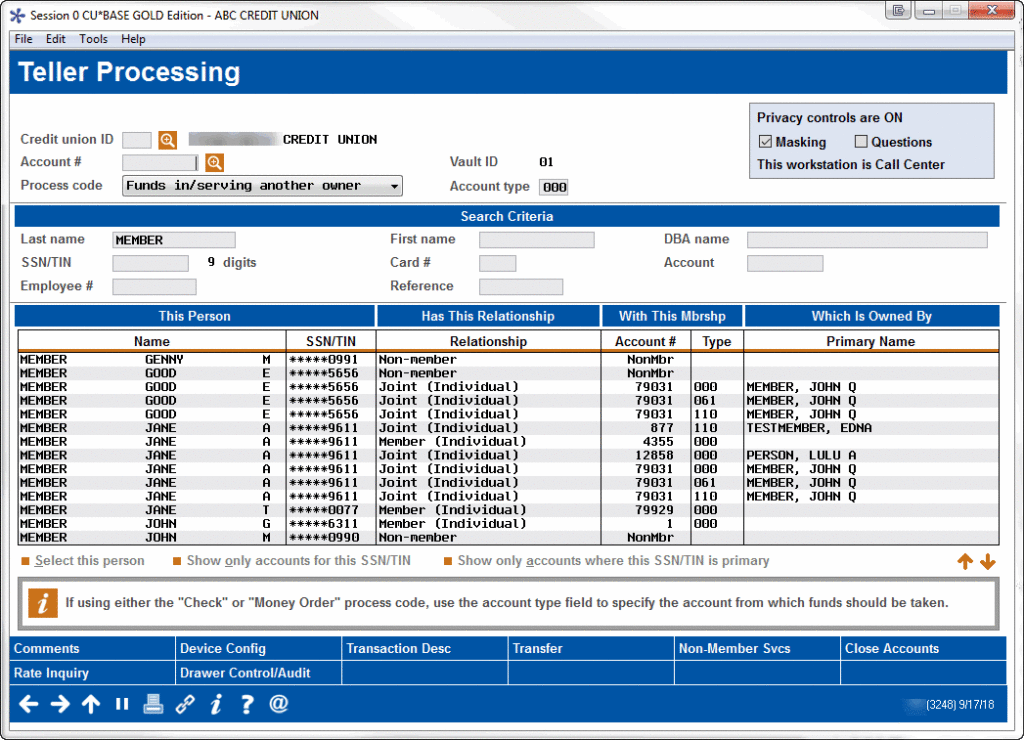Click the back arrow navigation icon
This screenshot has width=1024, height=740.
click(x=28, y=704)
